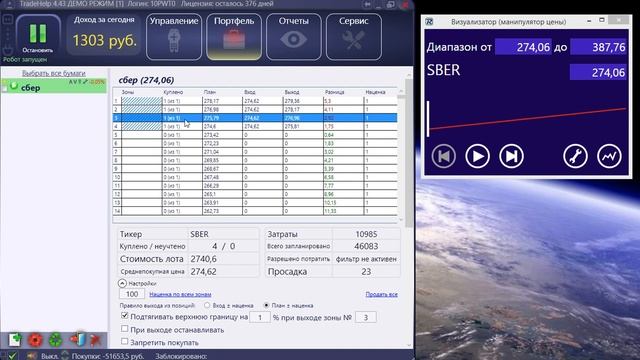Click the small window icon left of Остановить
The image size is (640, 360).
(x=8, y=20)
